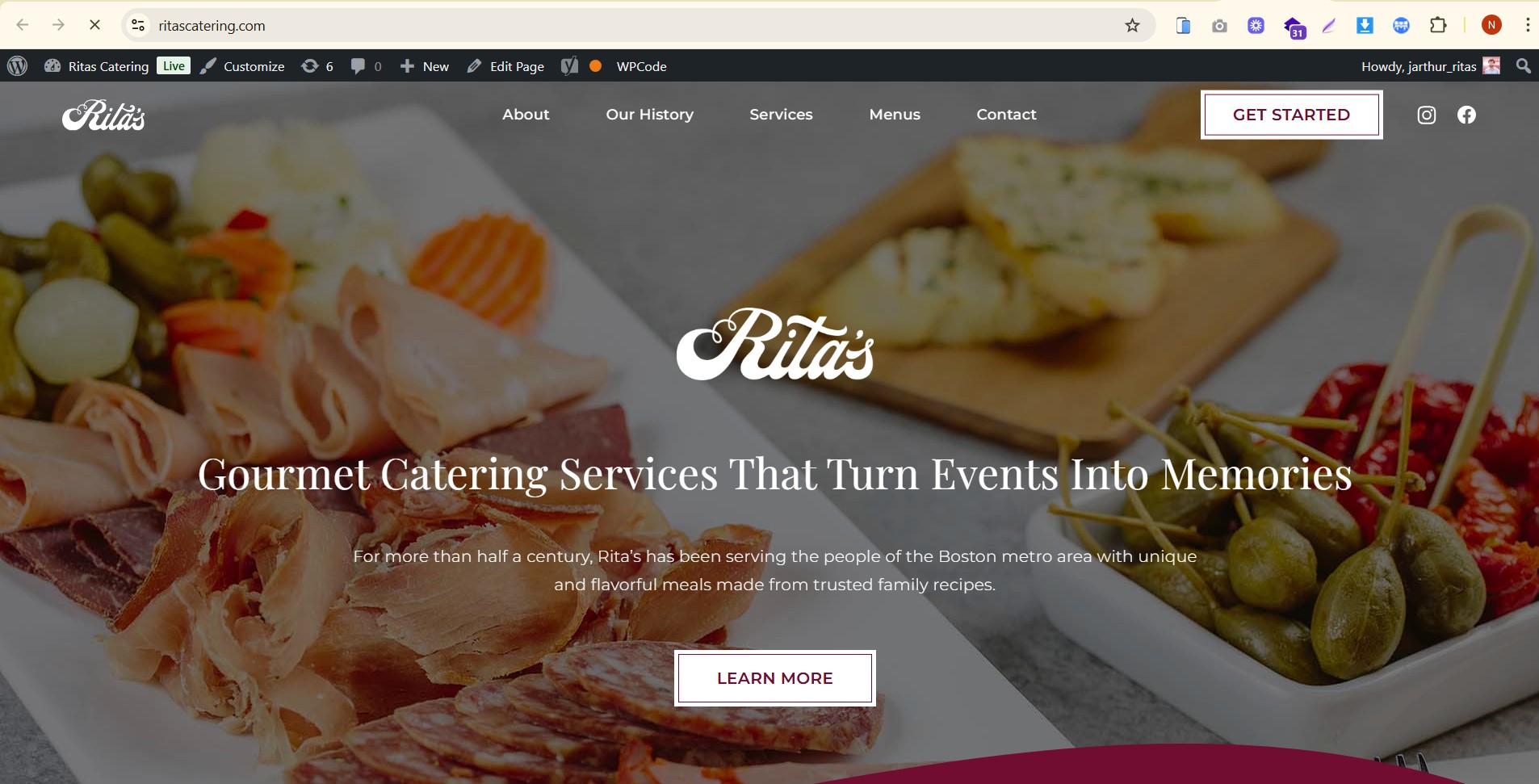Open the browser Extensions puzzle icon
The image size is (1539, 784).
pos(1438,25)
